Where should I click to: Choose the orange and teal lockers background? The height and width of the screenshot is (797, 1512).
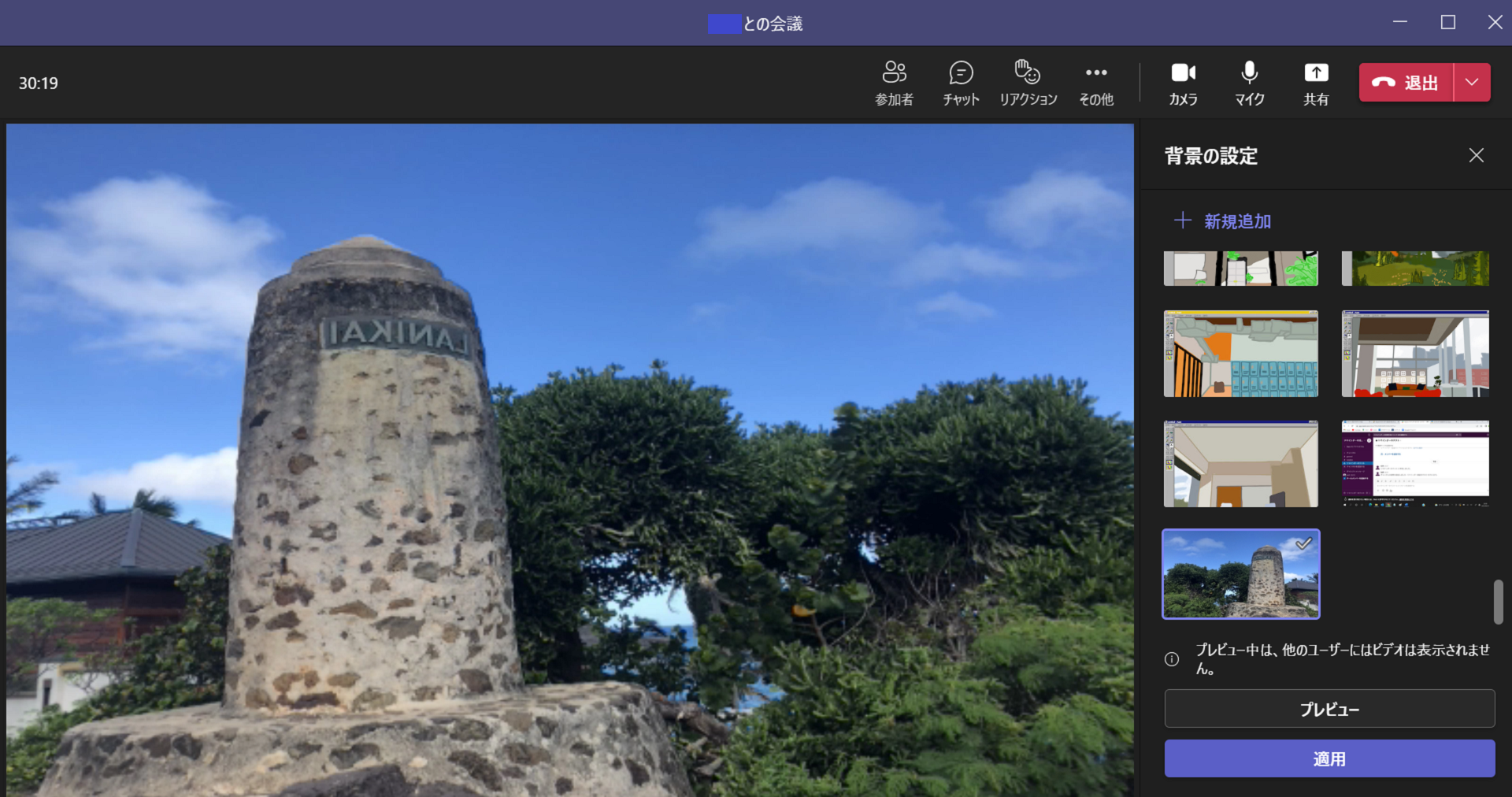click(x=1240, y=354)
